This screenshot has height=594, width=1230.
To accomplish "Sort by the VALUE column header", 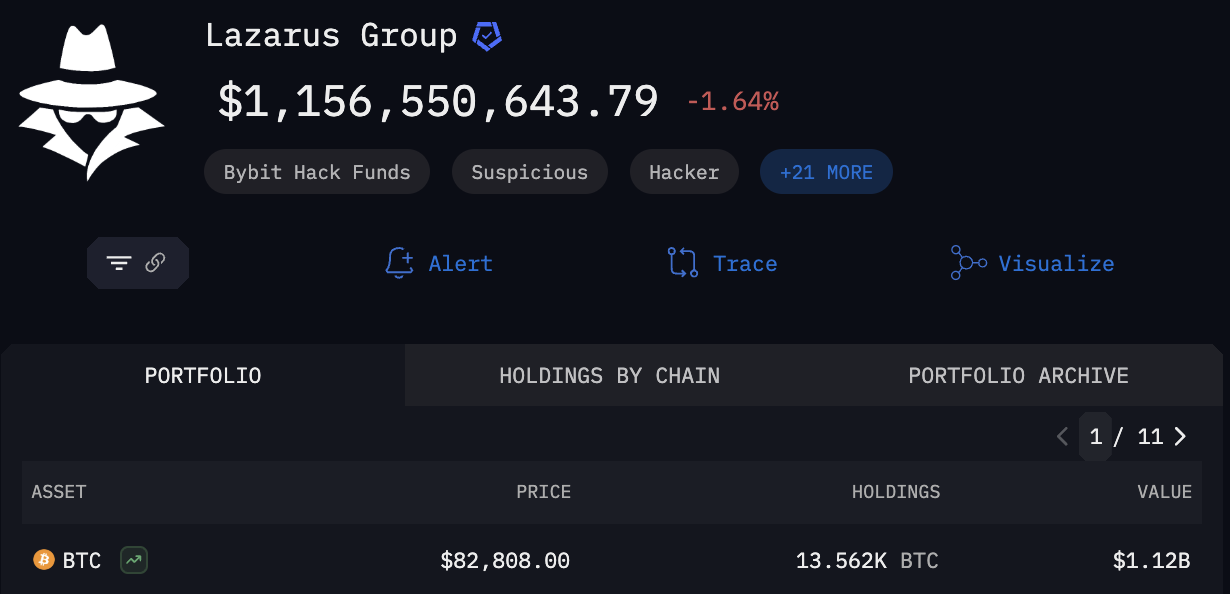I will click(1164, 492).
